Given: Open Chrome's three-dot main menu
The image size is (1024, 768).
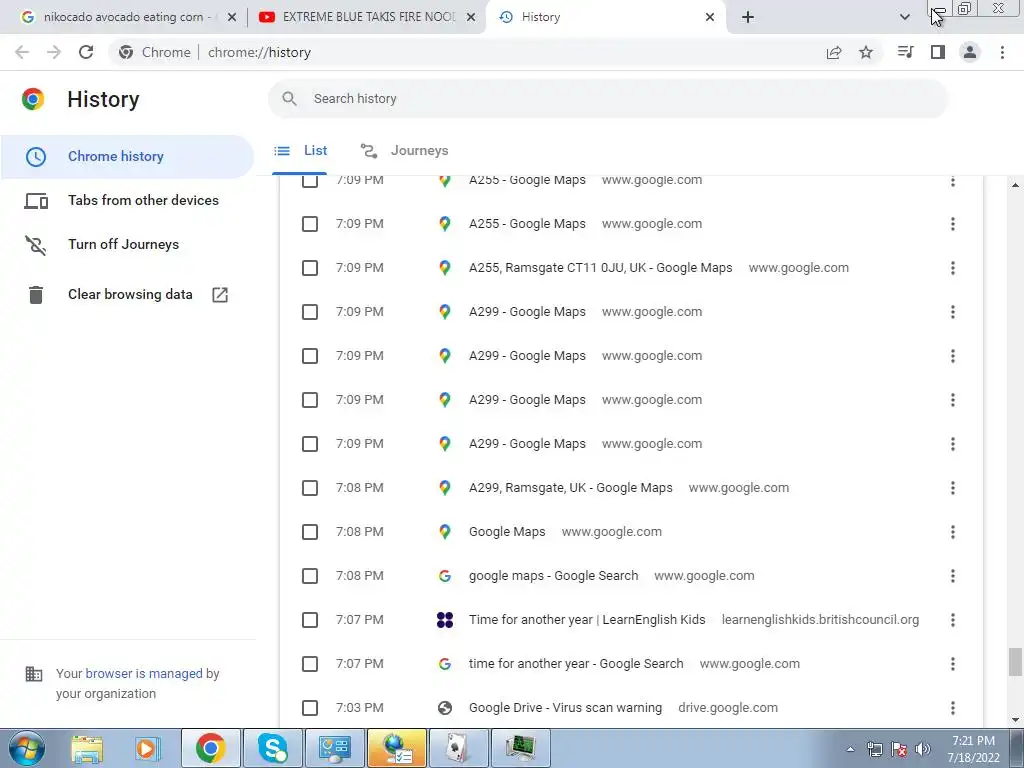Looking at the screenshot, I should 1002,52.
